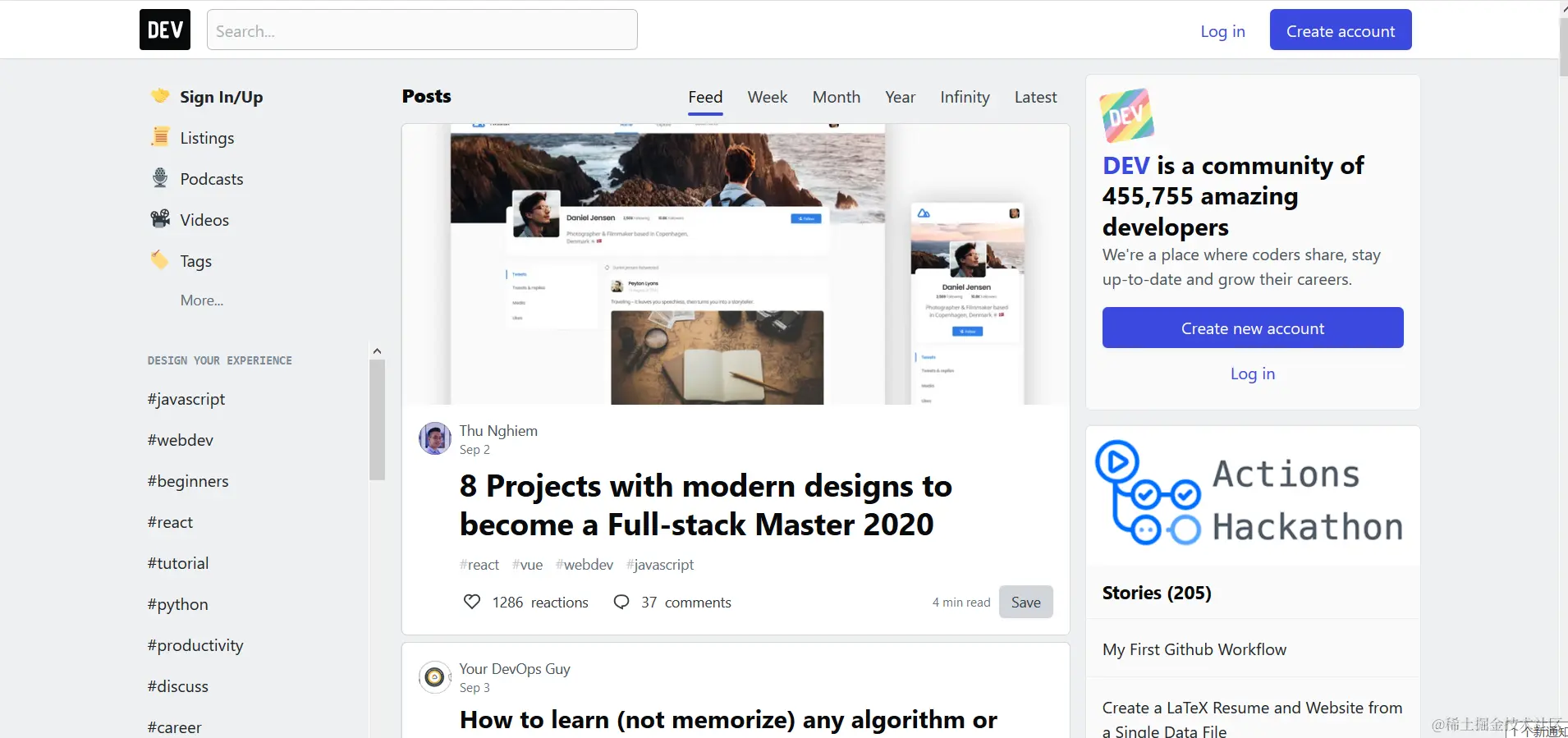Switch to the Month tab
The height and width of the screenshot is (738, 1568).
click(837, 97)
